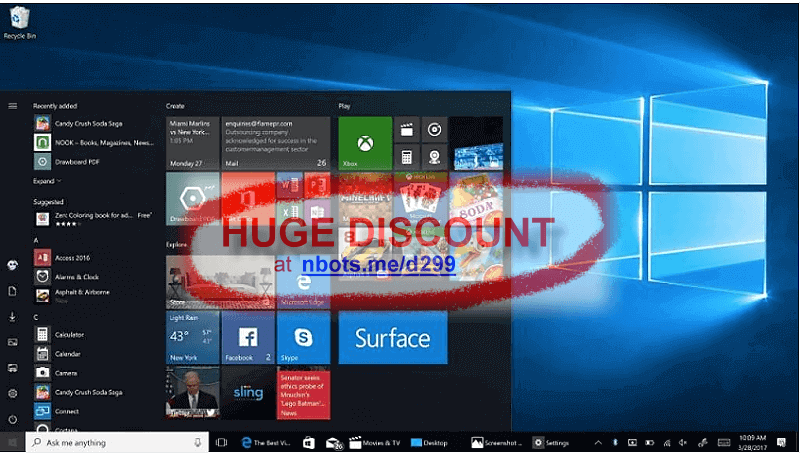Click the Start button on taskbar
This screenshot has height=453, width=800.
pos(13,443)
